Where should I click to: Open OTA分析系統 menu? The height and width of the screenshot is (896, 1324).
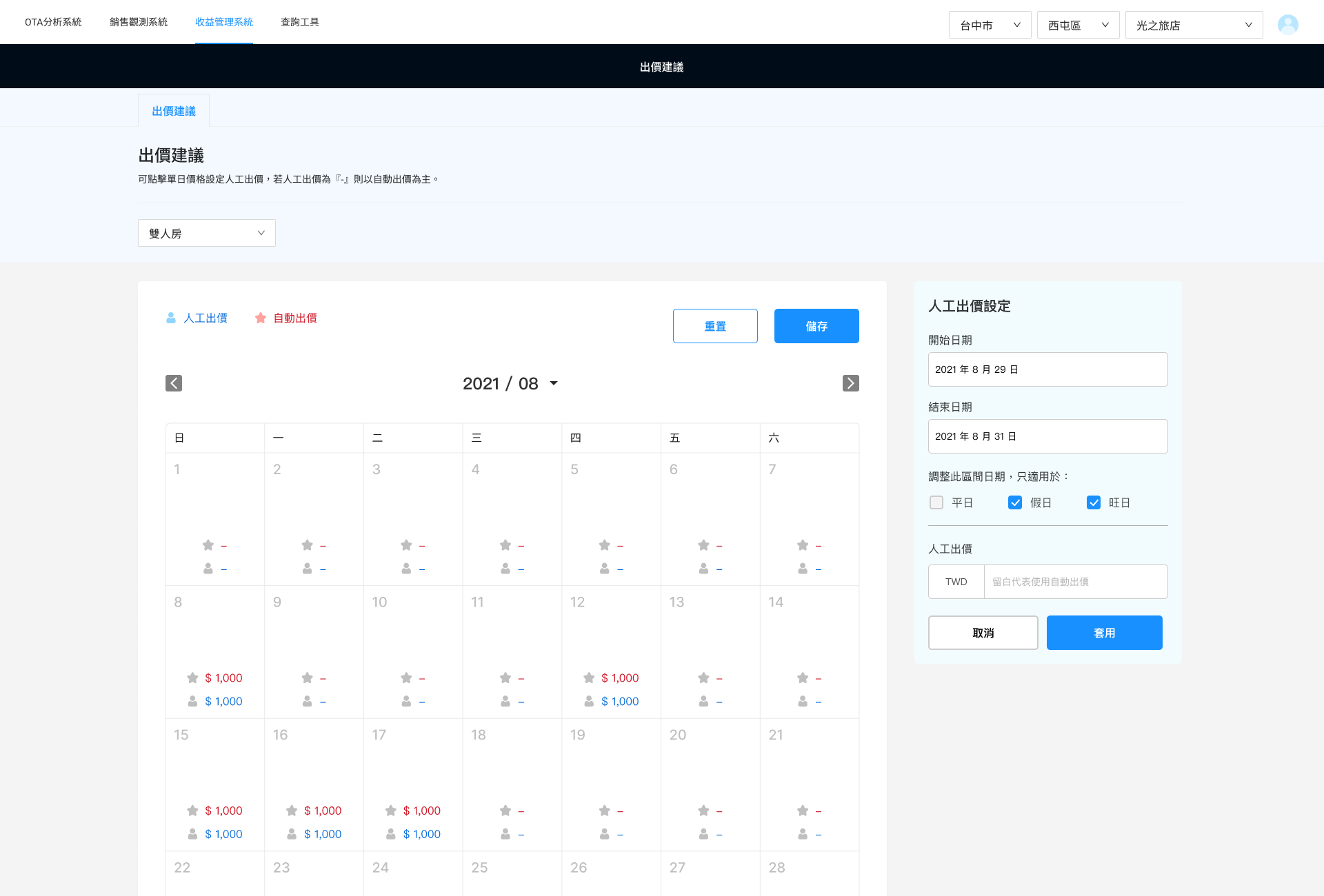[53, 22]
